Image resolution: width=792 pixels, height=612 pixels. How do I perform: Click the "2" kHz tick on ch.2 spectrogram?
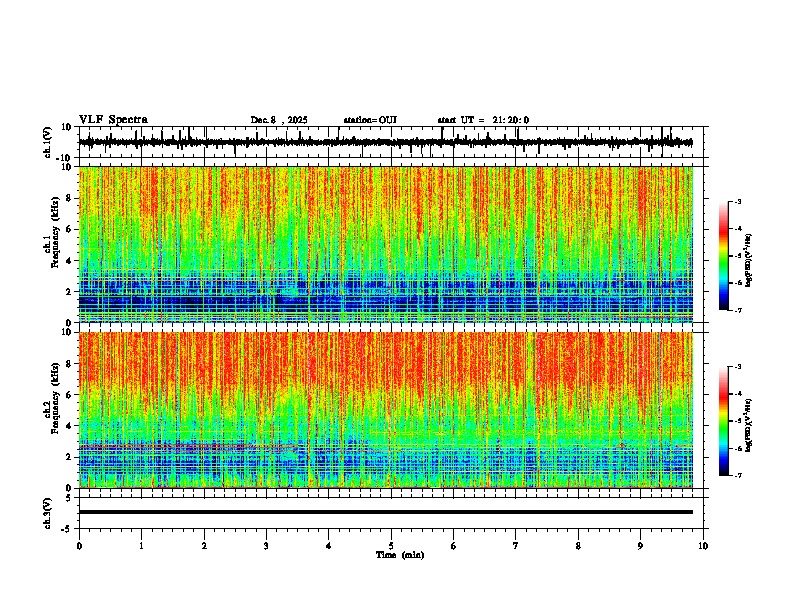pos(69,457)
